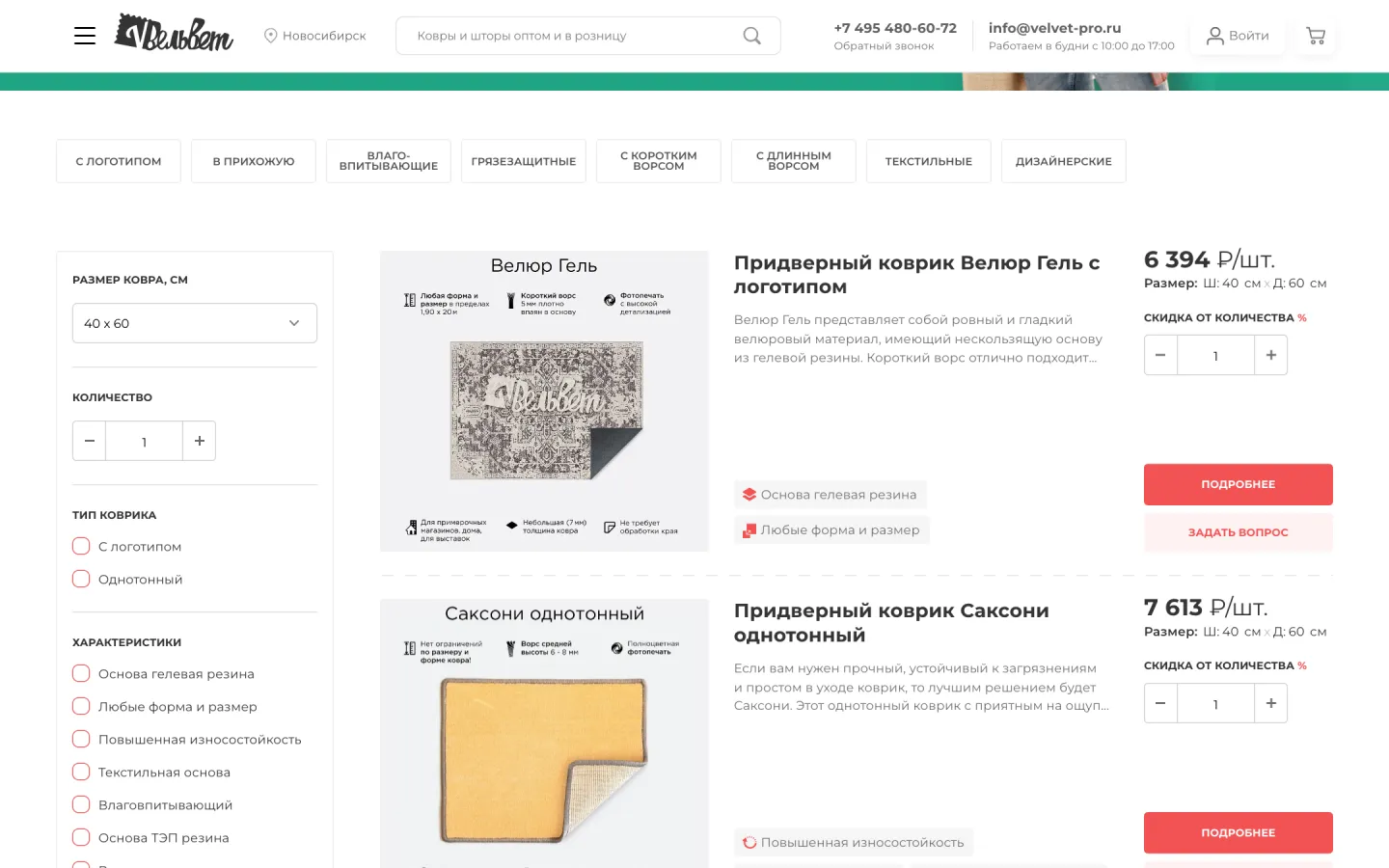This screenshot has height=868, width=1389.
Task: Open the ТЕКСТИЛЬНЫЕ category tab
Action: 929,161
